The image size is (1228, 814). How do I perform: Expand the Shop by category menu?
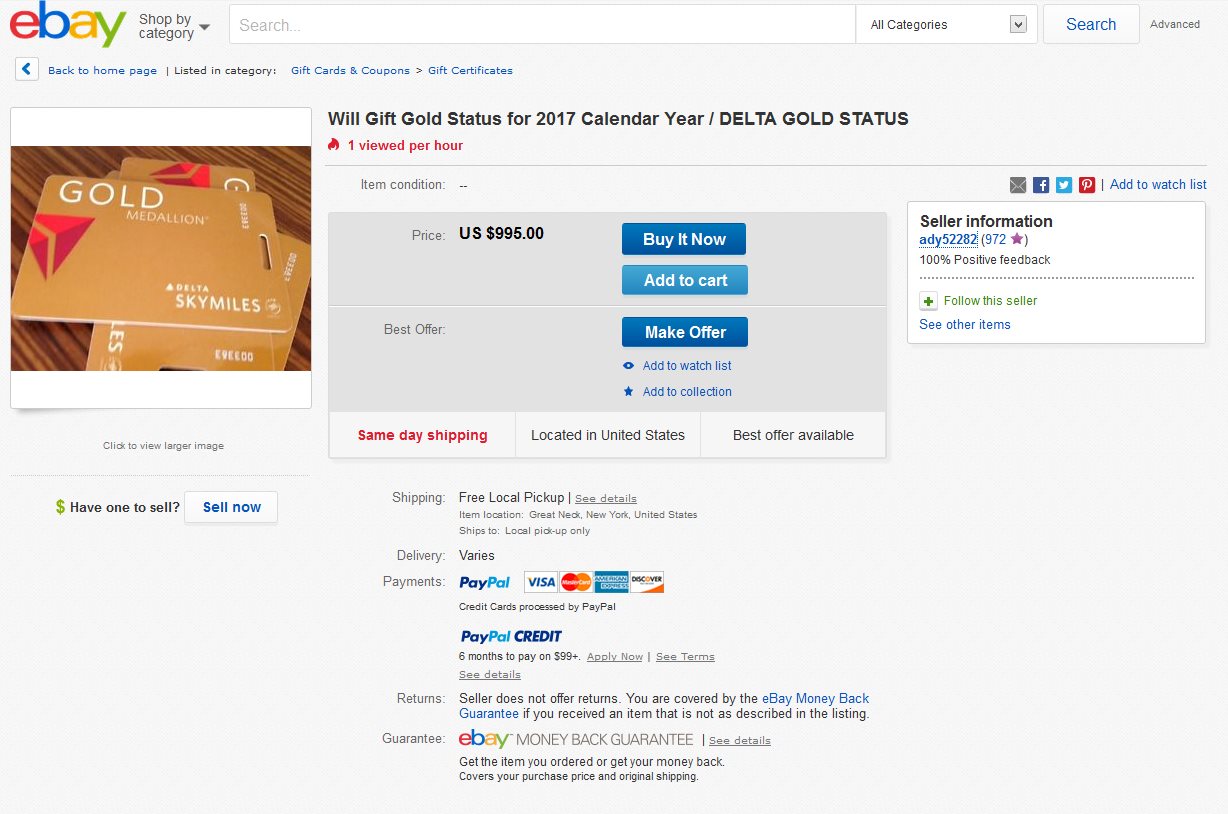coord(174,26)
